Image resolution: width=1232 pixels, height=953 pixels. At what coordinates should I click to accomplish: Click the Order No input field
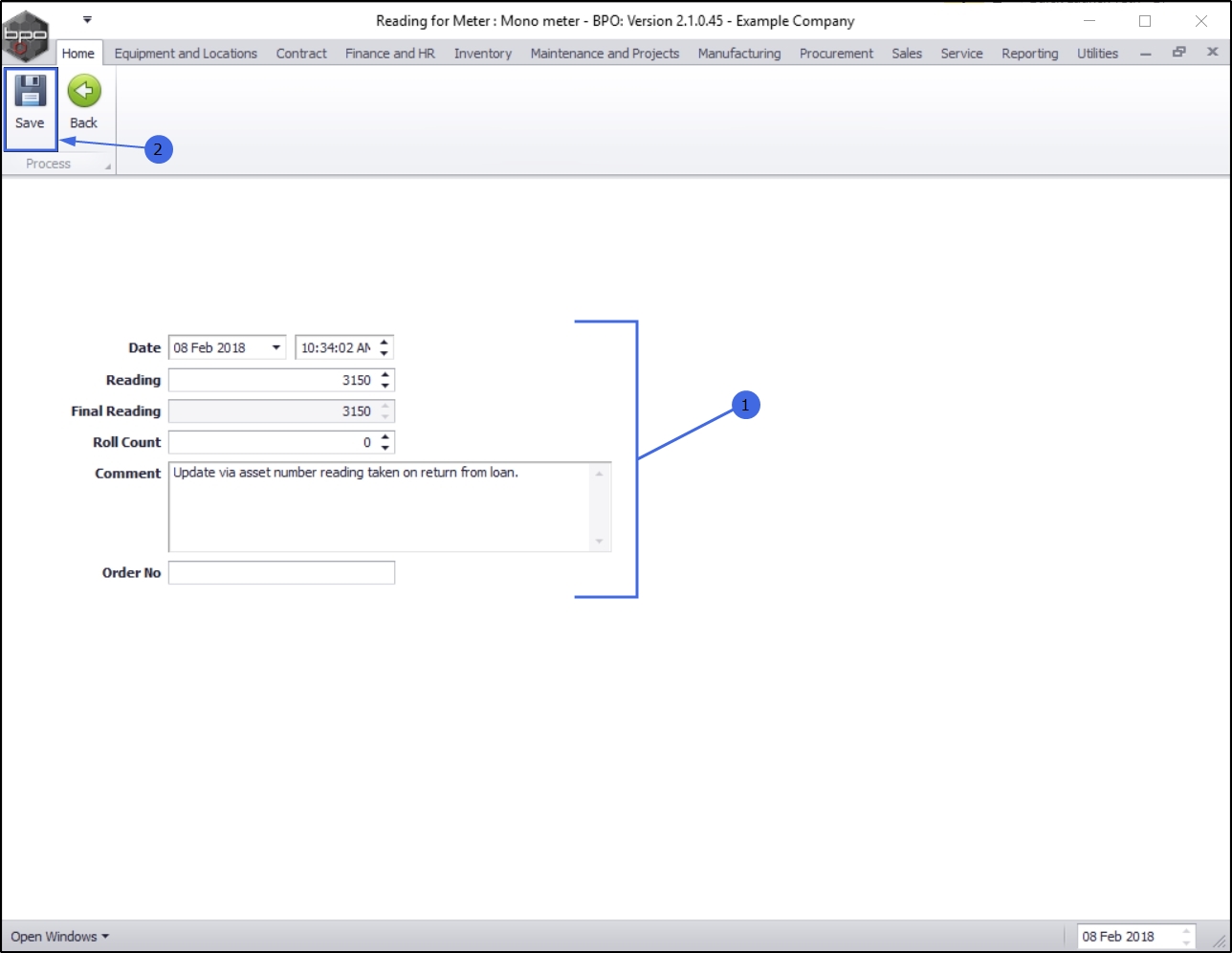pyautogui.click(x=281, y=572)
